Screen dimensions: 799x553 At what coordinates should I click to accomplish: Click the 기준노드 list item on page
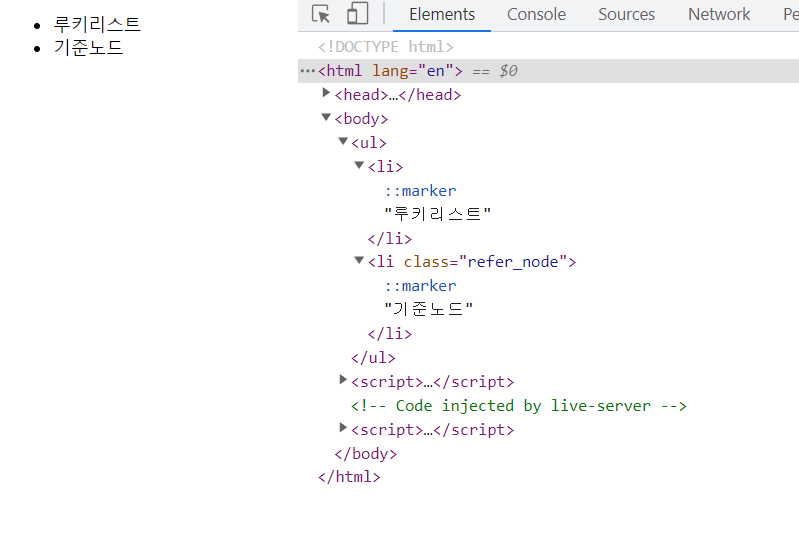point(89,48)
